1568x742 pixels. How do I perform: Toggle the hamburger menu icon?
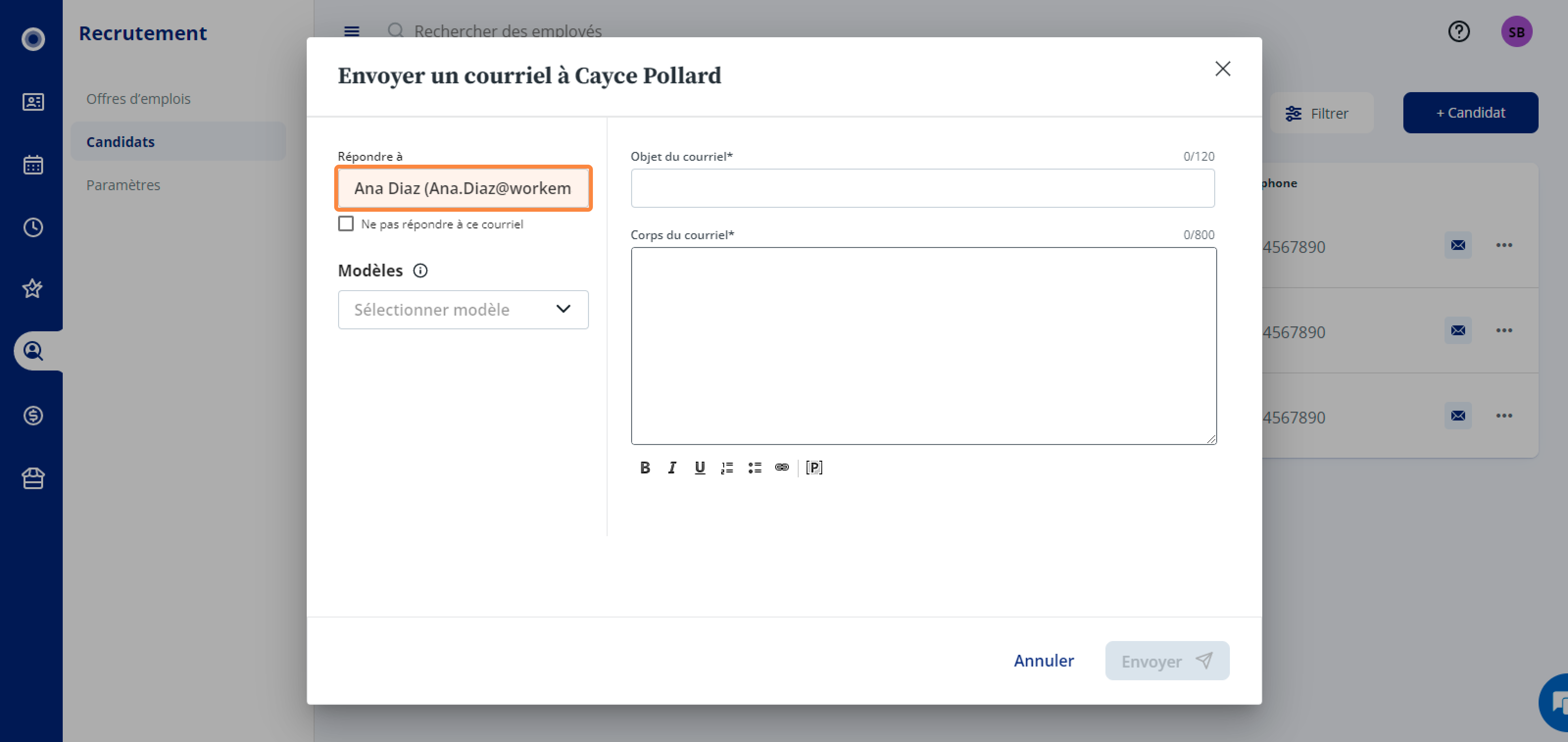[351, 32]
